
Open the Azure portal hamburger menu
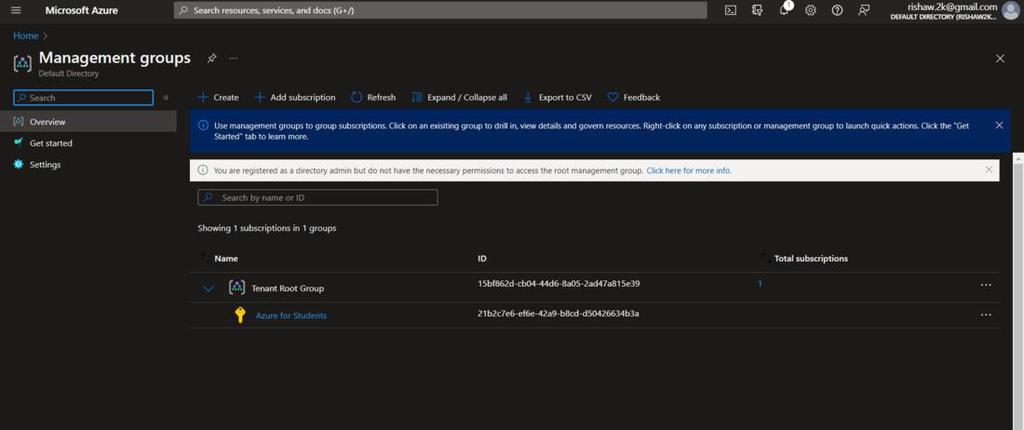(16, 10)
